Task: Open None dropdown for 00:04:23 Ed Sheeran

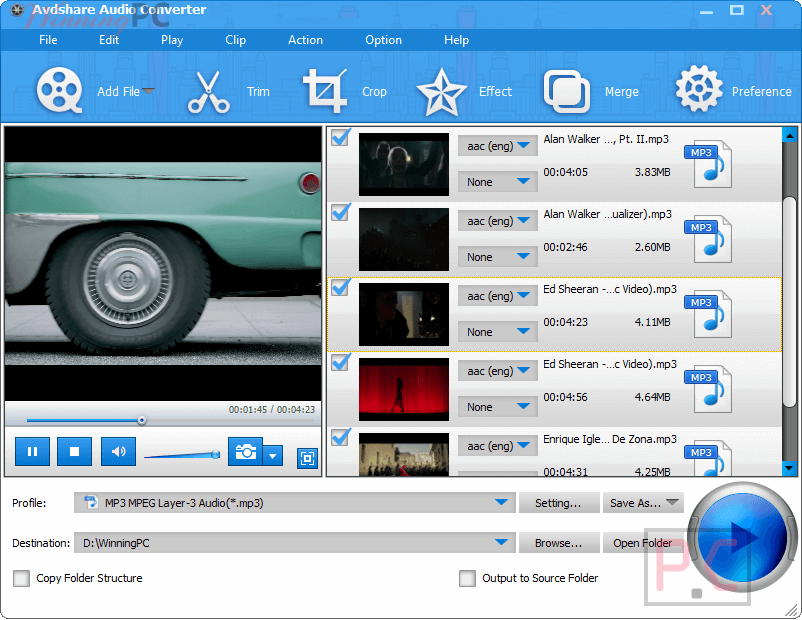Action: pos(498,332)
